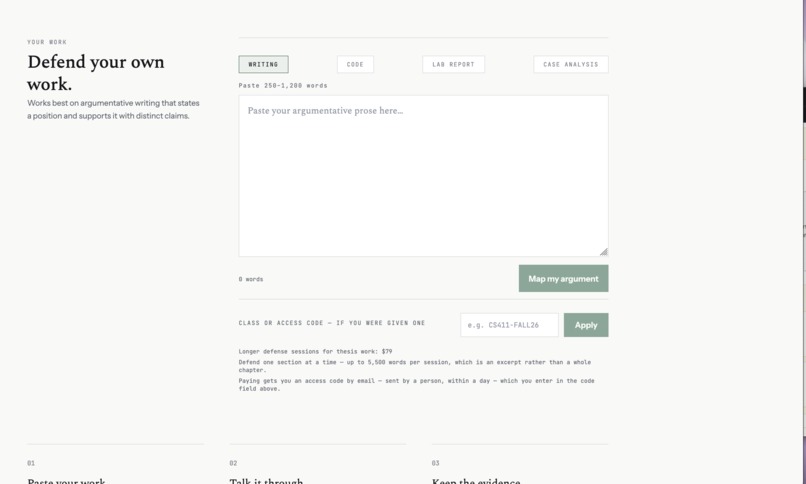Viewport: 806px width, 484px height.
Task: Open the LAB REPORT tab
Action: (x=453, y=64)
